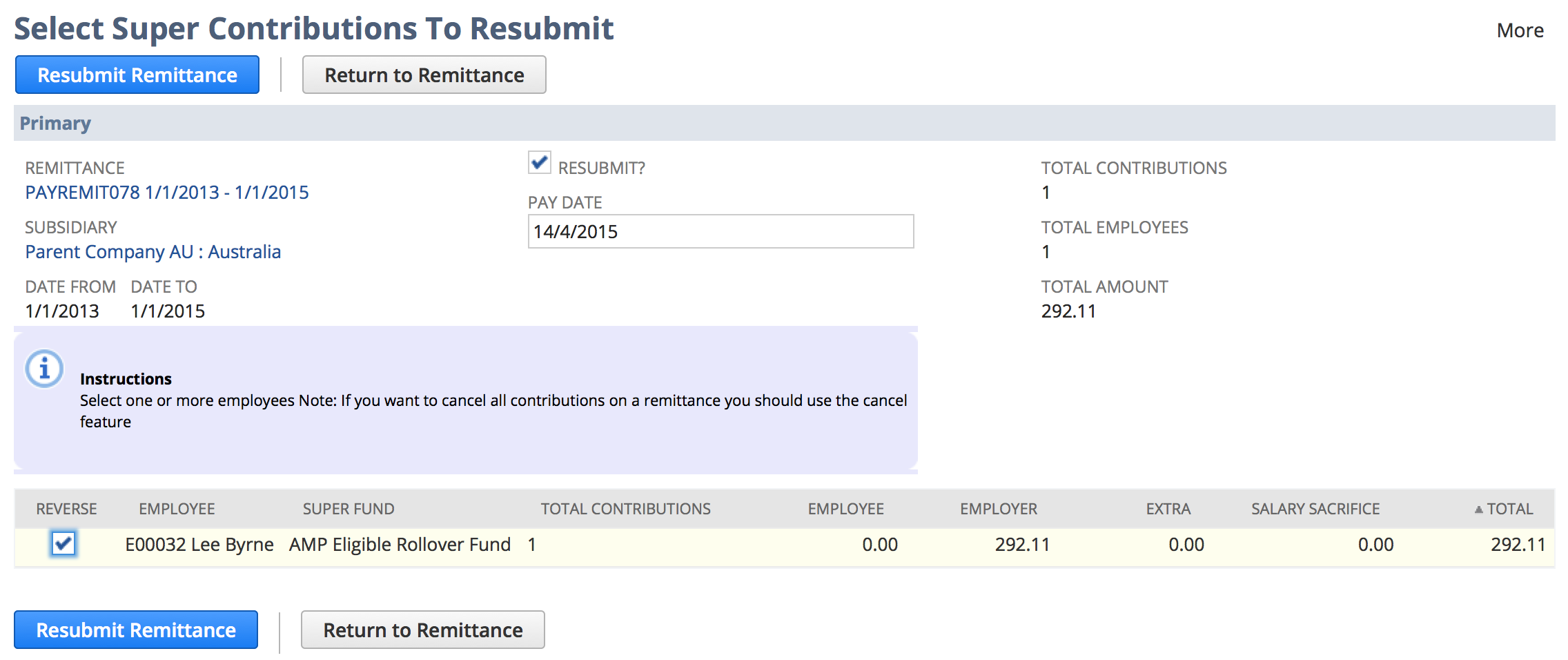Sort by REVERSE column header
The width and height of the screenshot is (1568, 660).
[x=66, y=509]
